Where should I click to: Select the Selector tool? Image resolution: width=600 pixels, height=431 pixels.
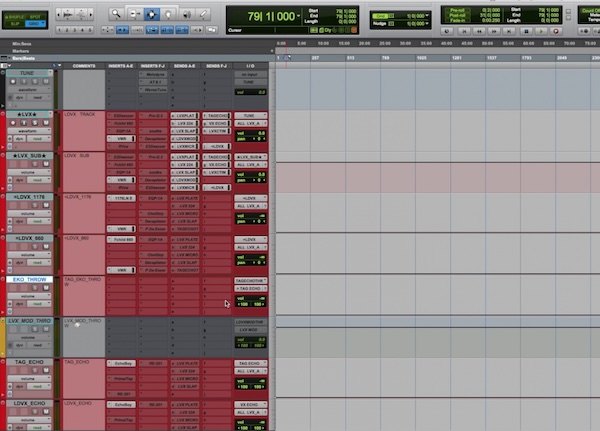tap(152, 14)
